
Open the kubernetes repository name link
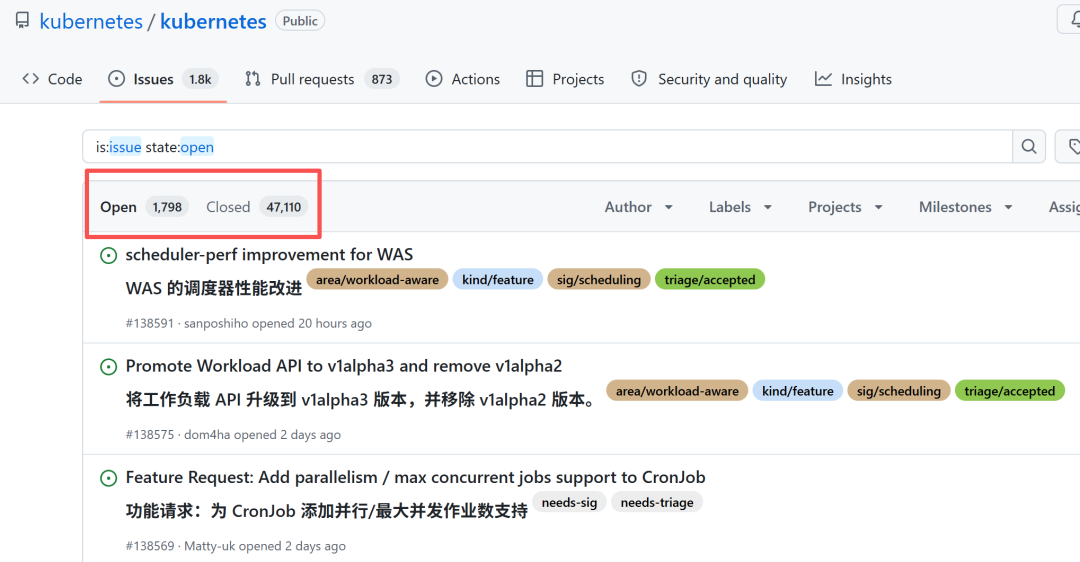(x=213, y=21)
